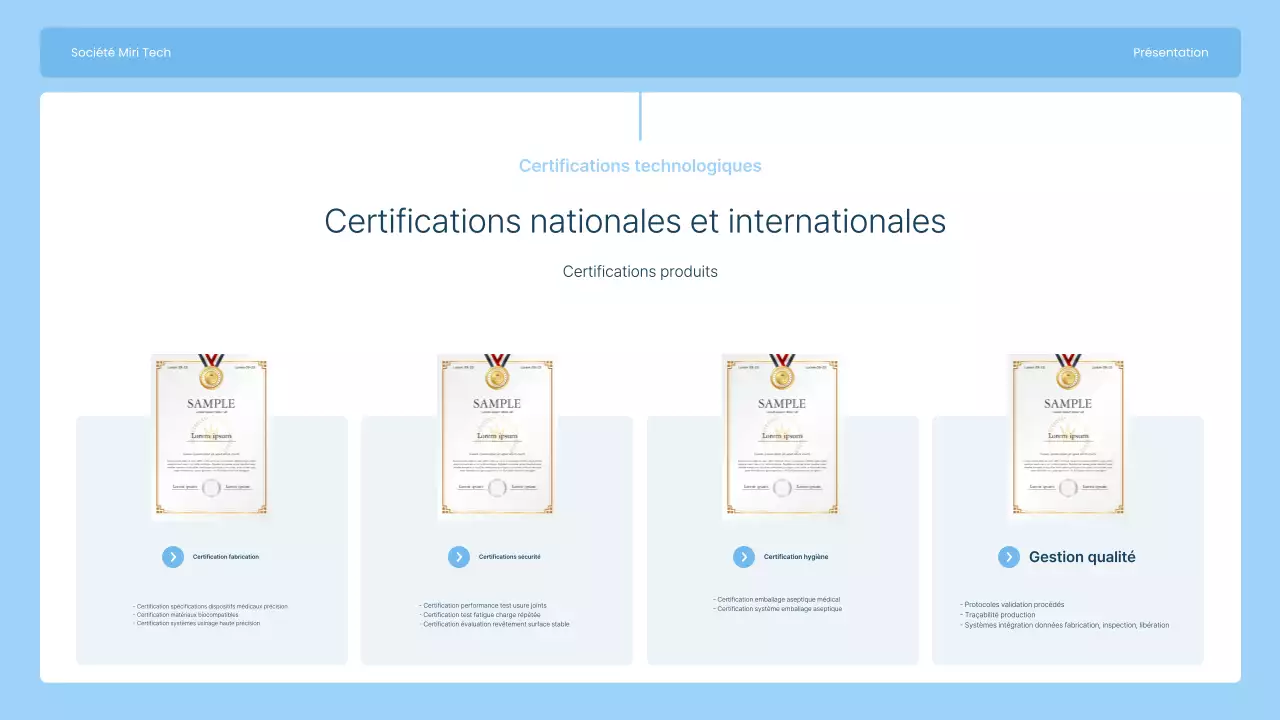Image resolution: width=1280 pixels, height=720 pixels.
Task: Click the gold medal on the hygiène certificate
Action: point(782,376)
